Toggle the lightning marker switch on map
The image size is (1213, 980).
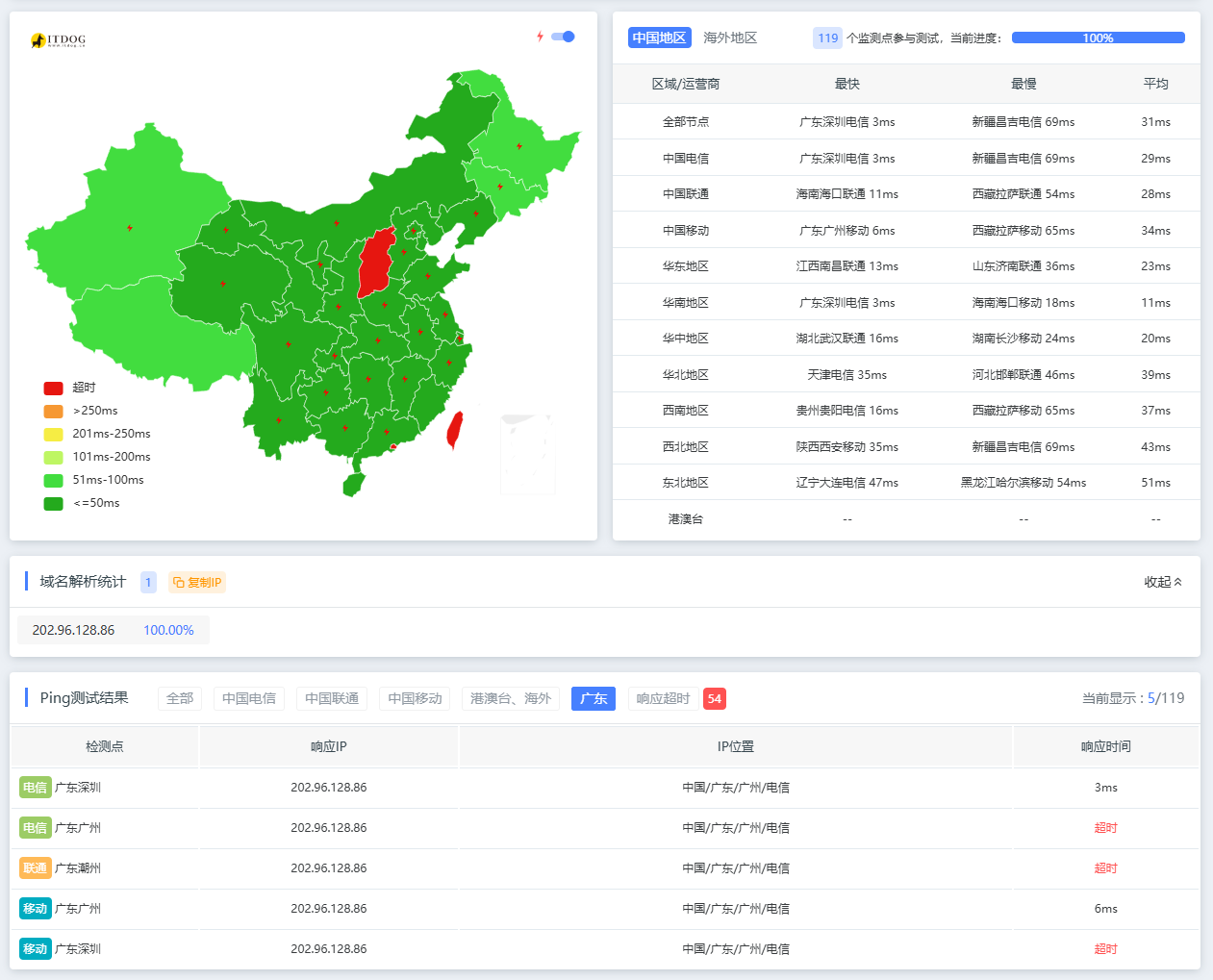pyautogui.click(x=563, y=37)
